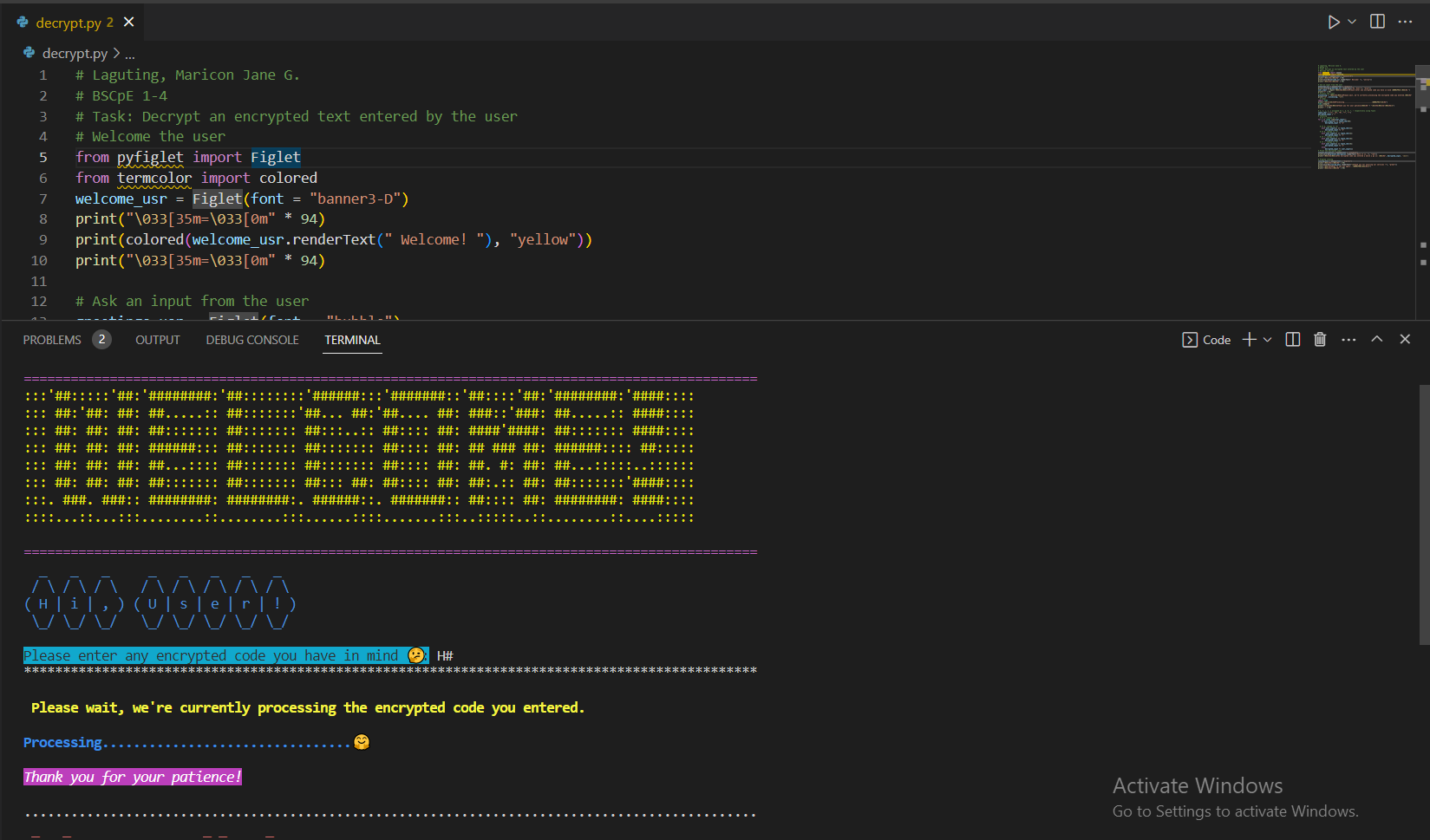Expand the breadcrumb ellipsis symbol
Screen dimensions: 1430x840
click(x=130, y=54)
